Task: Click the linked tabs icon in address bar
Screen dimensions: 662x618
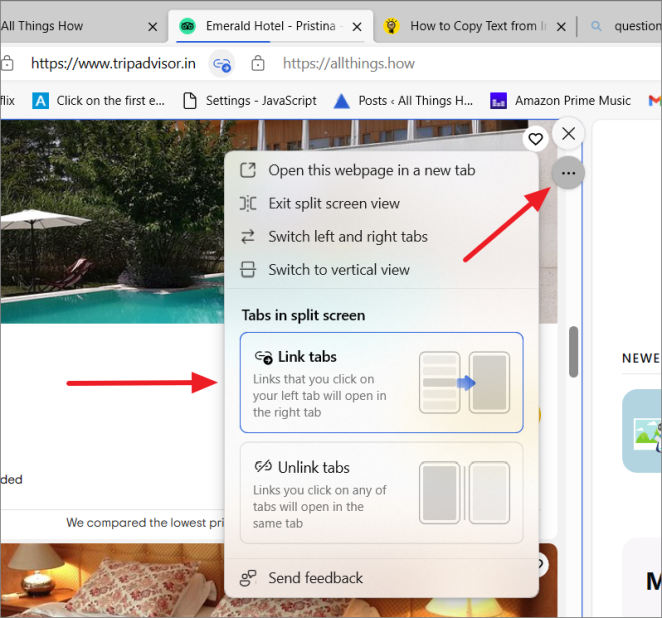Action: pos(222,64)
